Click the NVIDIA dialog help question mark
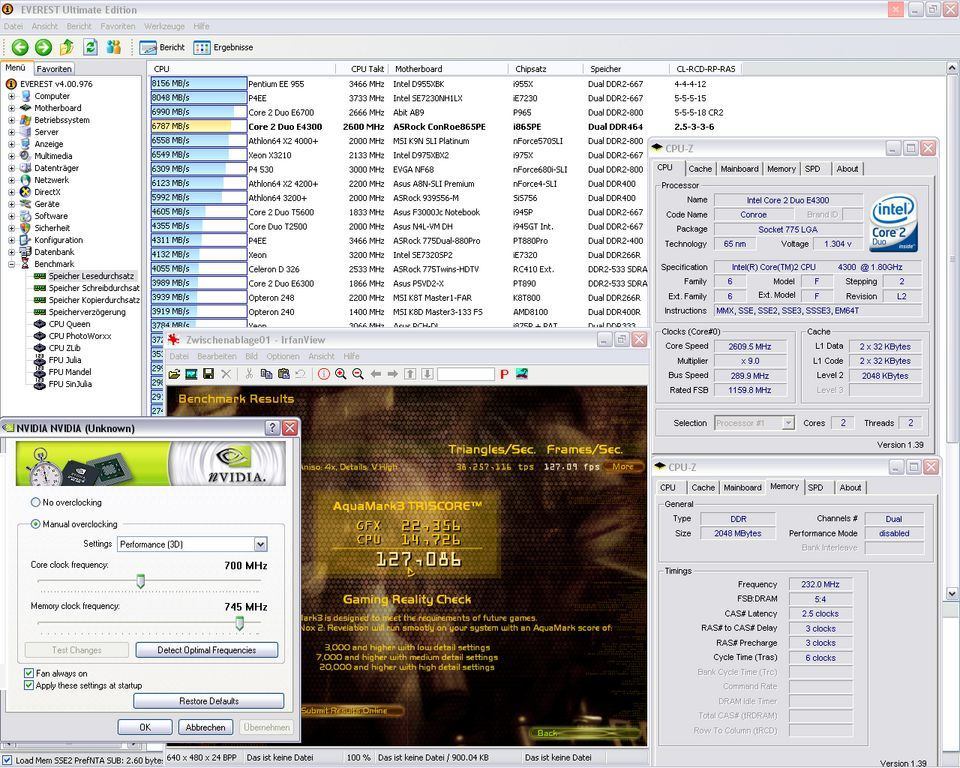 tap(272, 428)
